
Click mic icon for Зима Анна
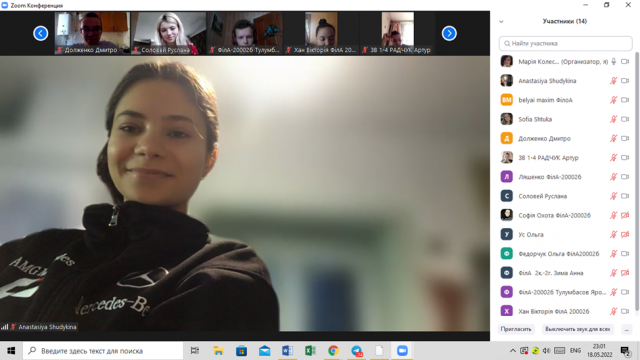tap(613, 273)
